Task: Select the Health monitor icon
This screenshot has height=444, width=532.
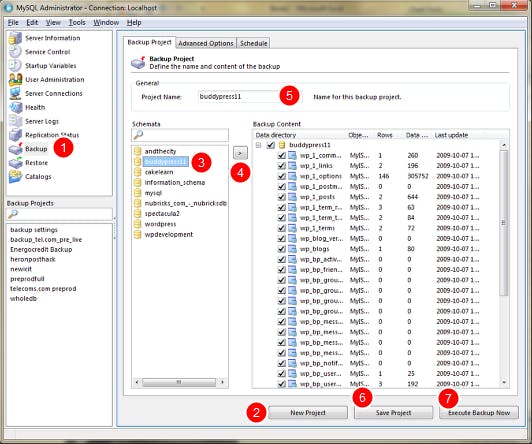Action: (x=15, y=108)
